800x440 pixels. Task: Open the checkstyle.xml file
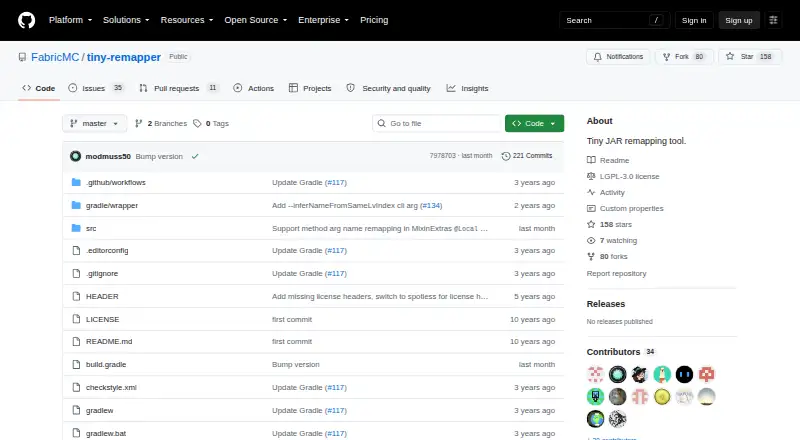click(111, 387)
